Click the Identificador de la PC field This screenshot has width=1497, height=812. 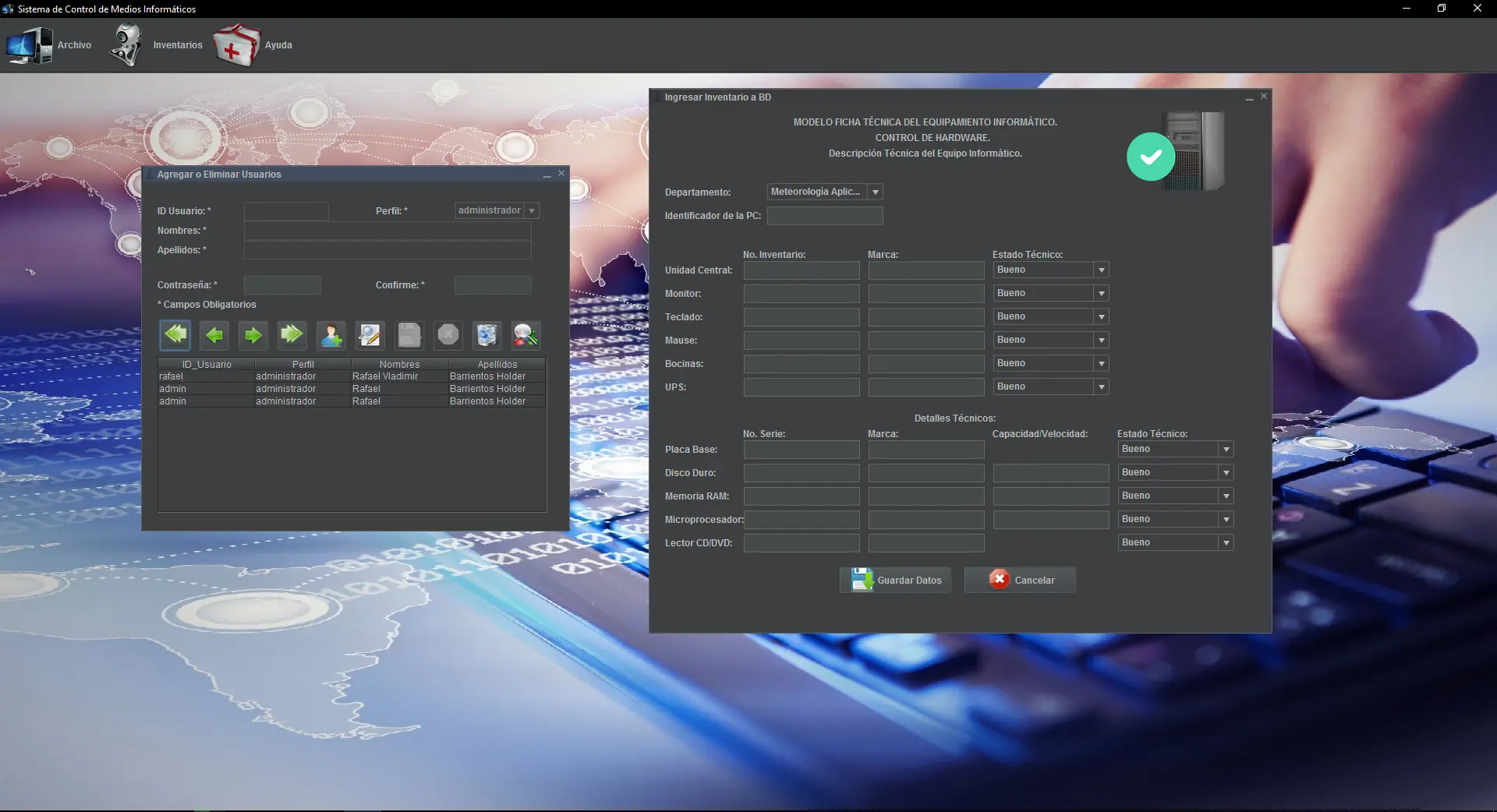825,216
